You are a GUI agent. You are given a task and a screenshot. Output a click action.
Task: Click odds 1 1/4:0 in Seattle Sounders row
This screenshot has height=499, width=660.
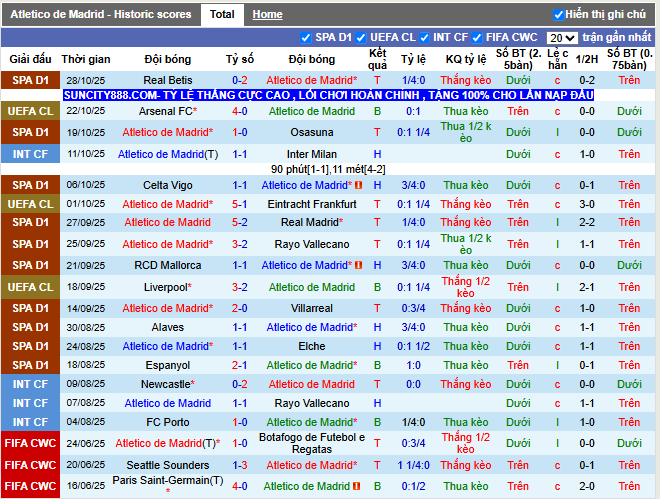(413, 465)
